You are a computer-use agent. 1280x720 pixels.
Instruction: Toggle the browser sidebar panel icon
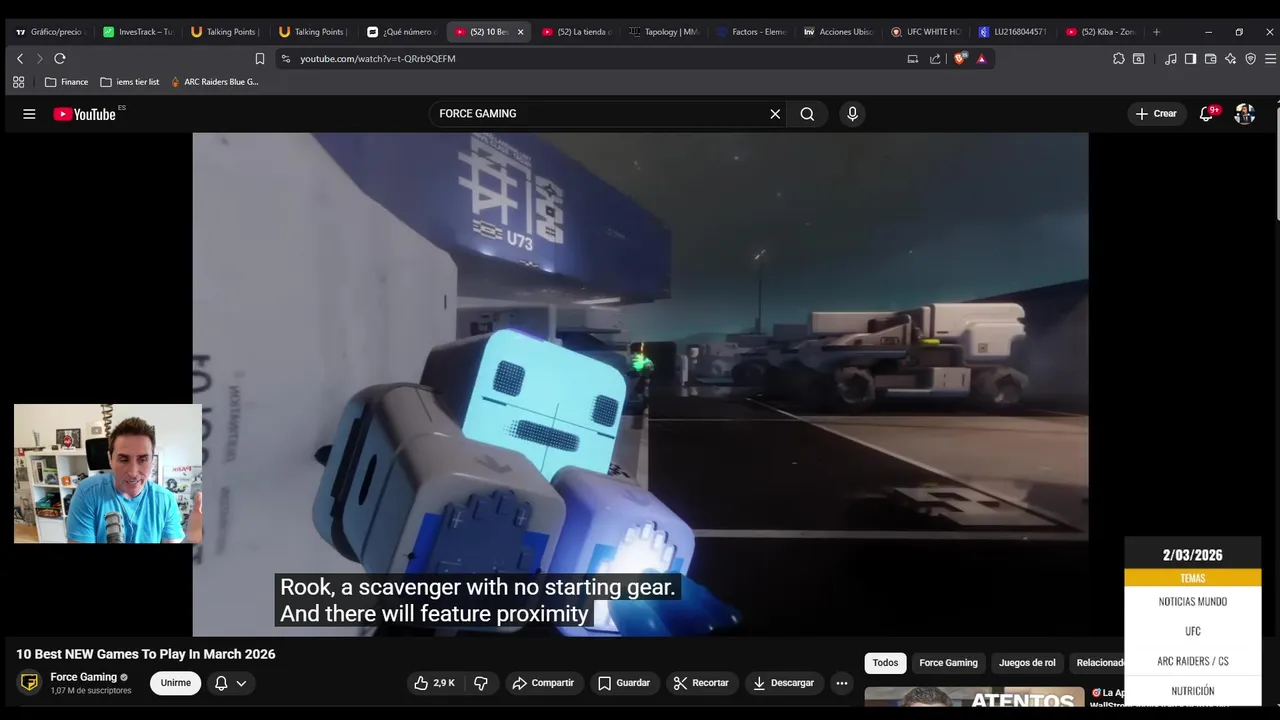tap(1190, 59)
